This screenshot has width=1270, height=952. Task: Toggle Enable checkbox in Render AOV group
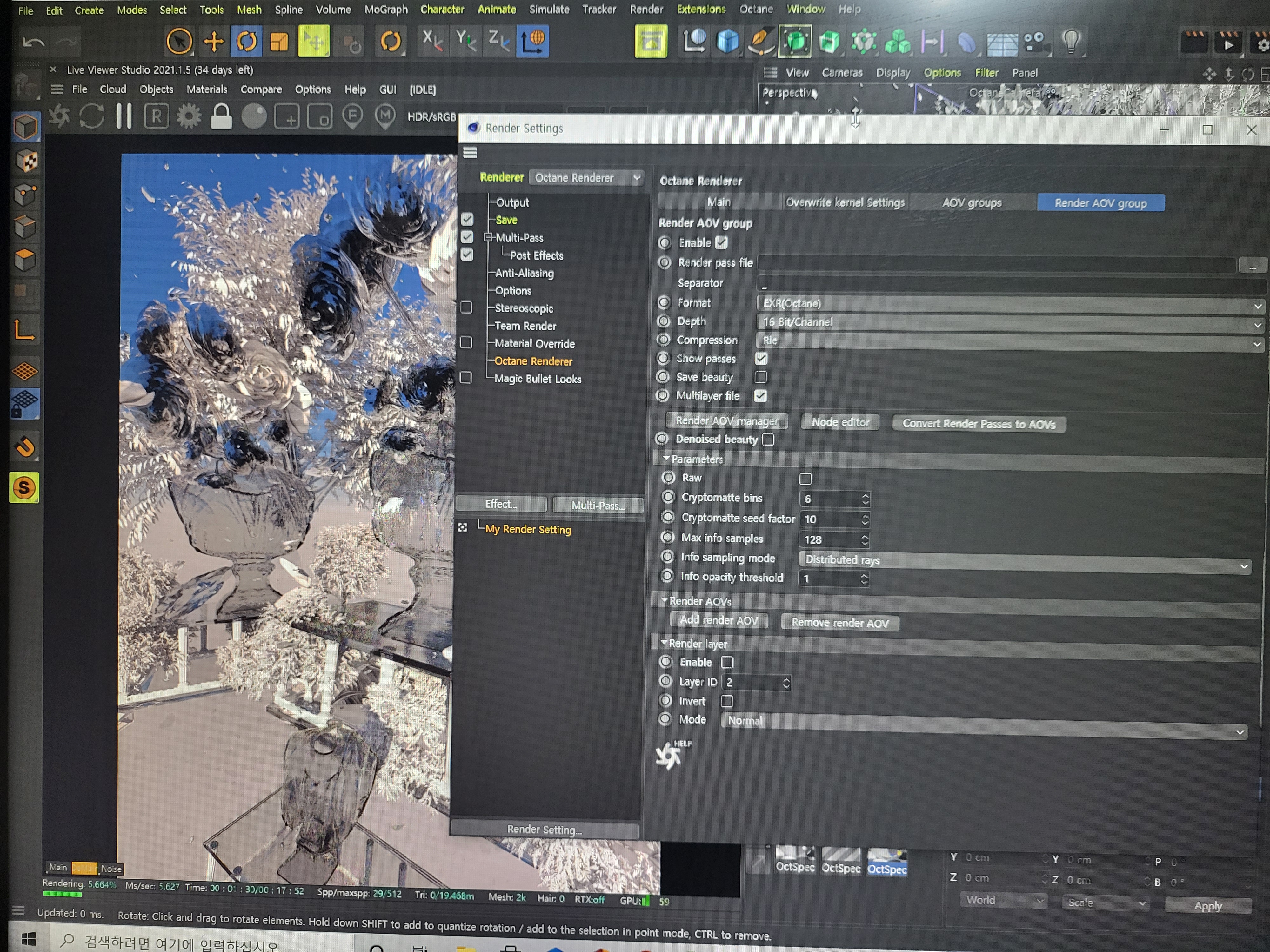[722, 243]
